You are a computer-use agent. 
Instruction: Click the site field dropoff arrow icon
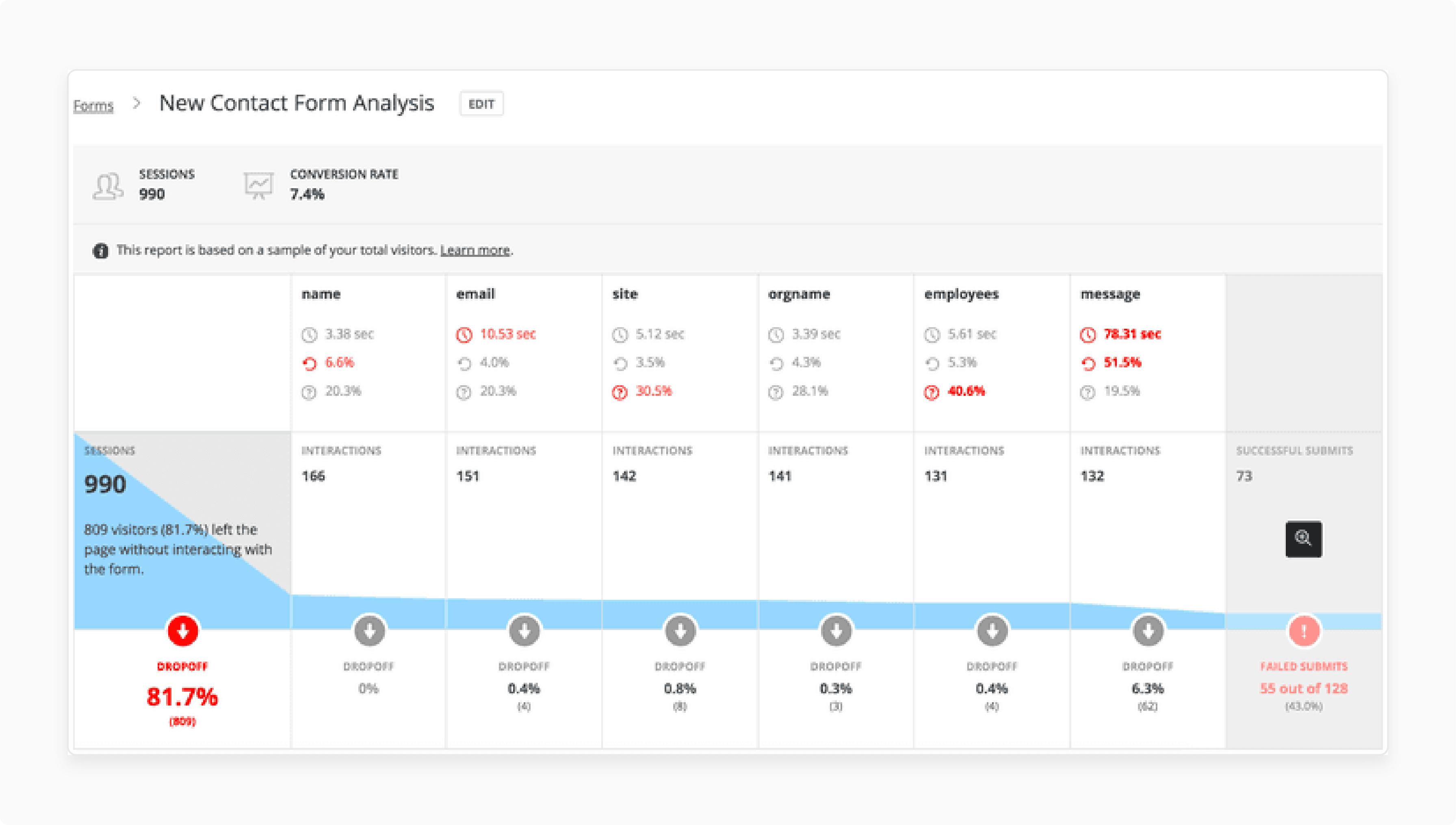click(x=680, y=630)
